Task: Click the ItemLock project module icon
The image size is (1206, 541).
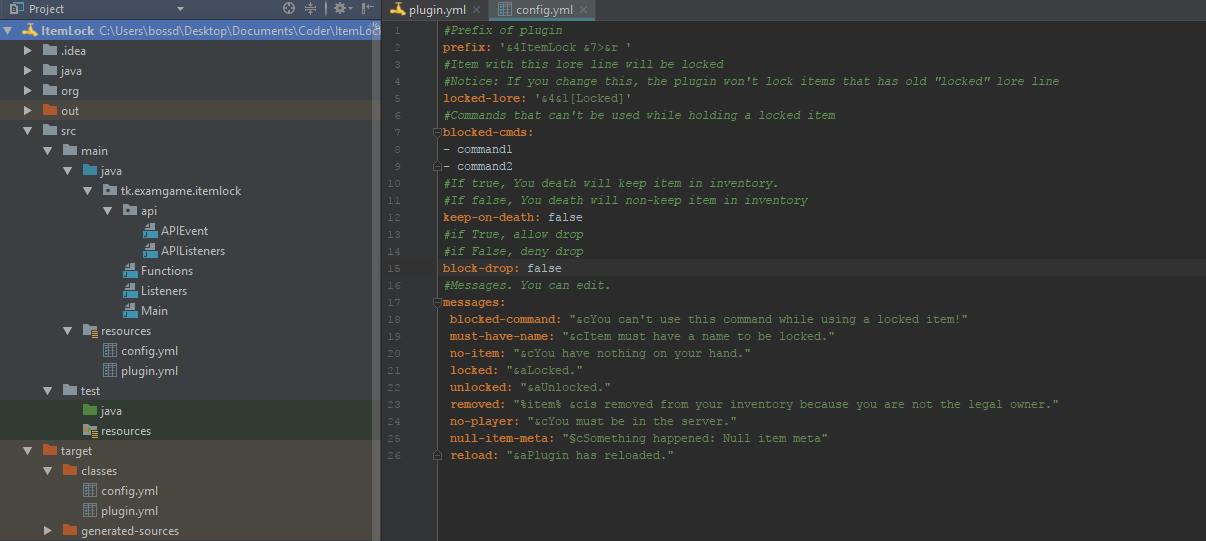Action: pyautogui.click(x=29, y=31)
